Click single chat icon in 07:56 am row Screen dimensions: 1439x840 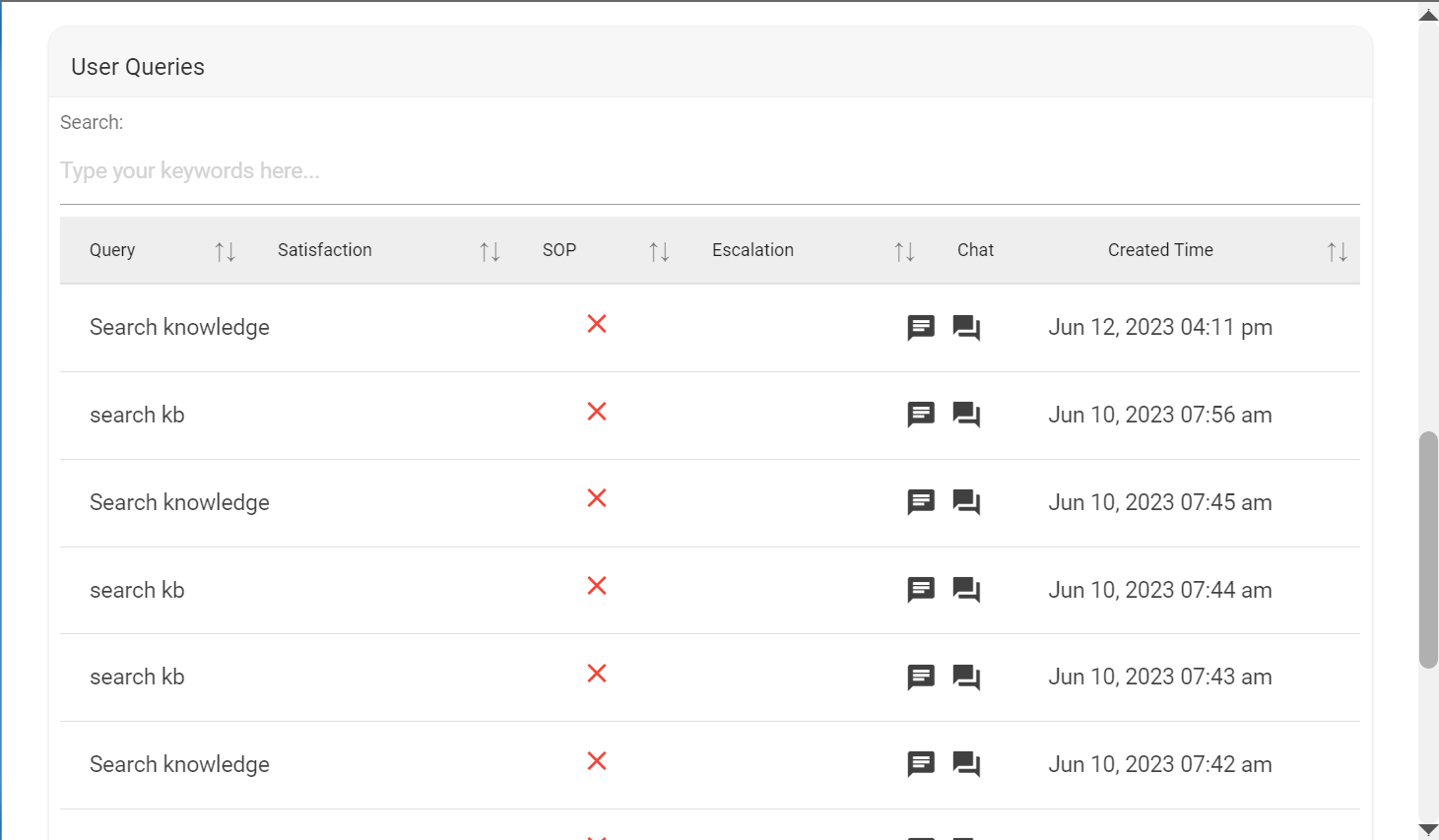[x=921, y=415]
